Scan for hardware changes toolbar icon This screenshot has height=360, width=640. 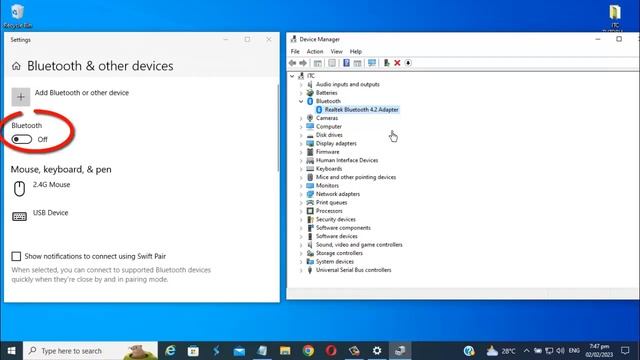[x=372, y=63]
